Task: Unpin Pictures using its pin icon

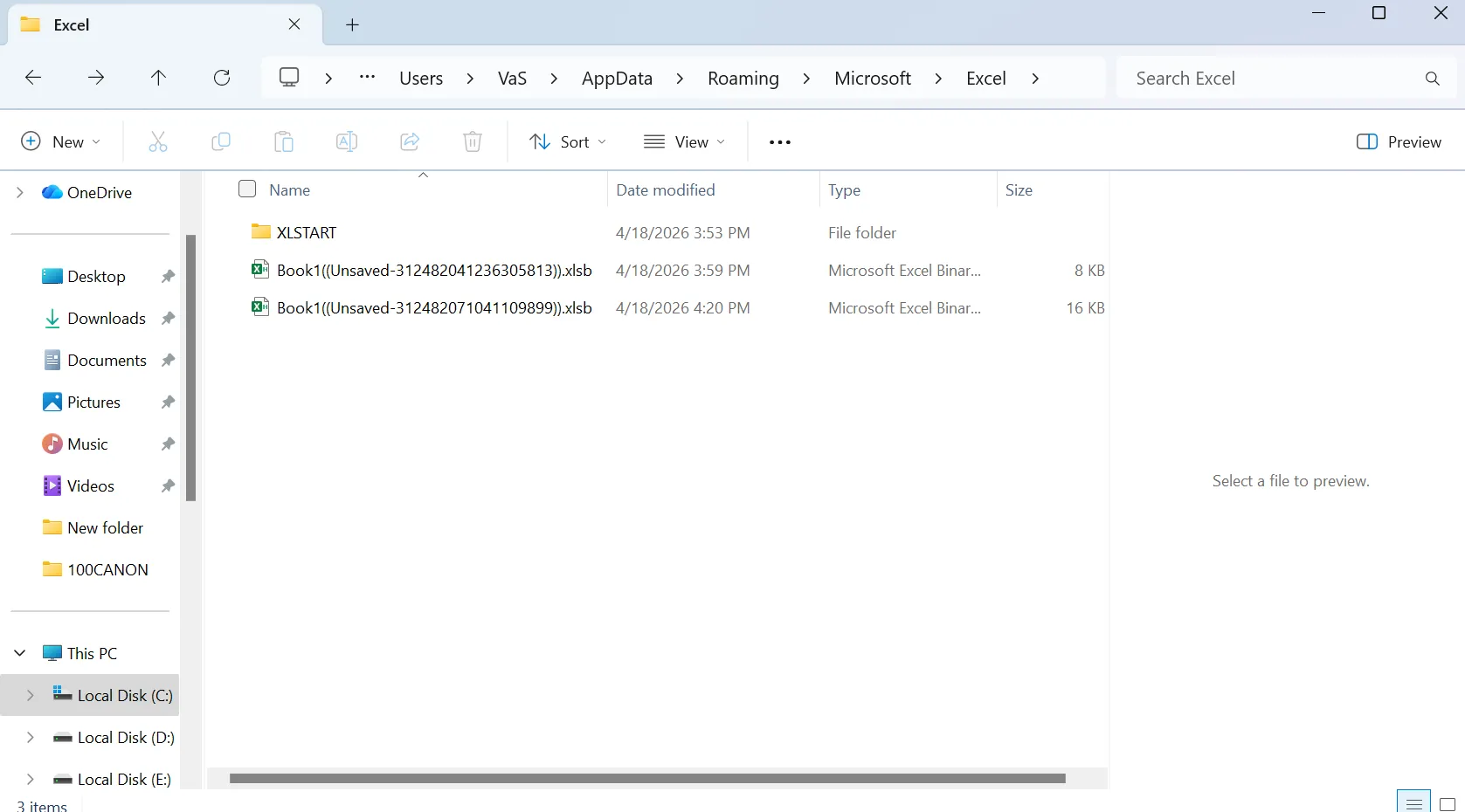Action: pyautogui.click(x=168, y=403)
